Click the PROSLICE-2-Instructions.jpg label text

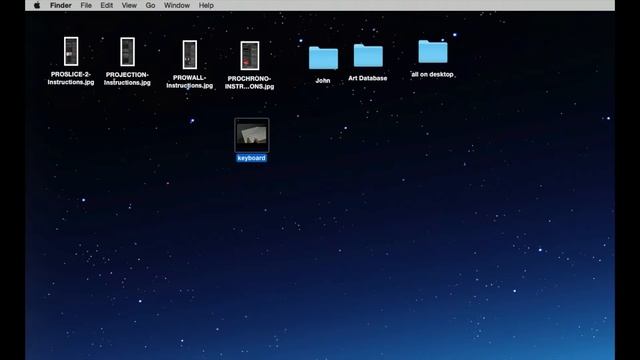point(71,78)
